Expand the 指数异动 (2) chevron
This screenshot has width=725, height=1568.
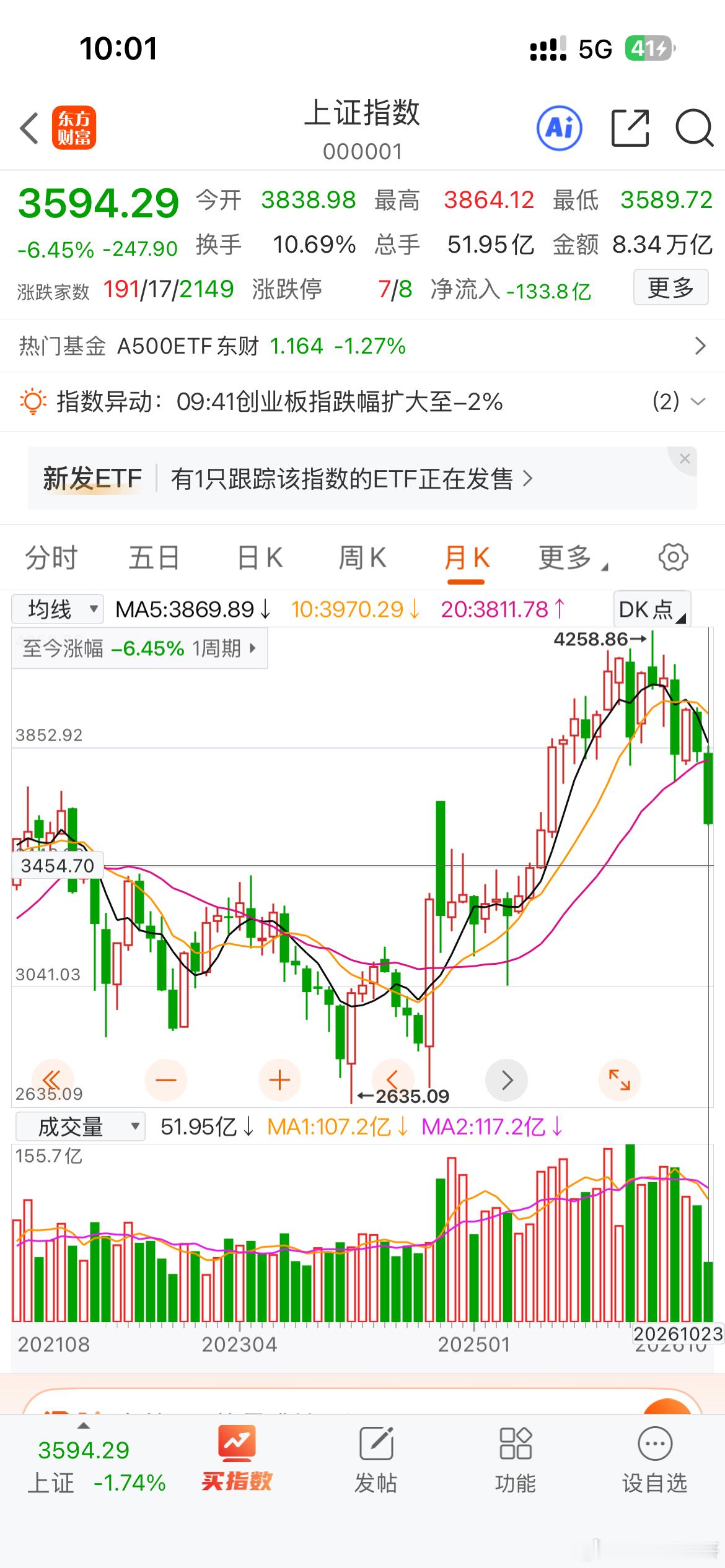(x=698, y=401)
